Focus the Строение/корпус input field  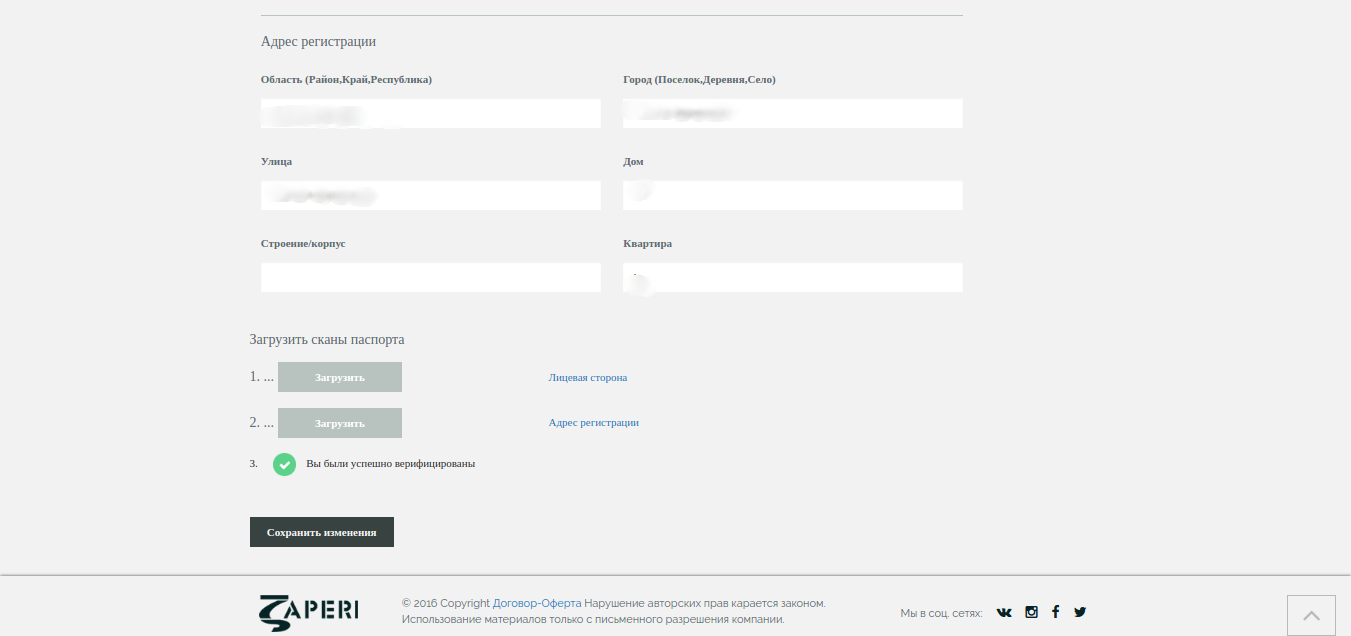[431, 277]
